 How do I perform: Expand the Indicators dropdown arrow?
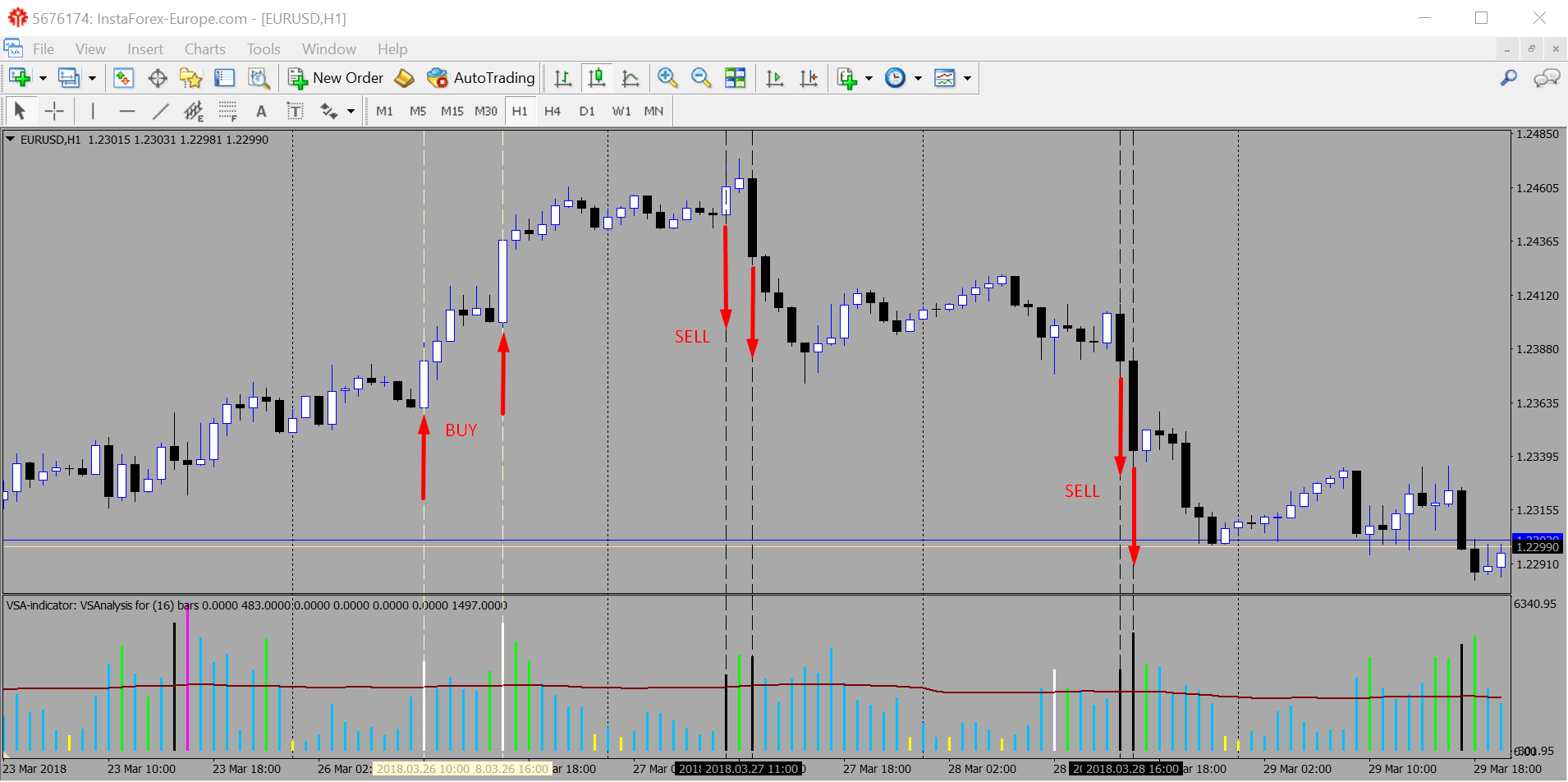click(869, 79)
